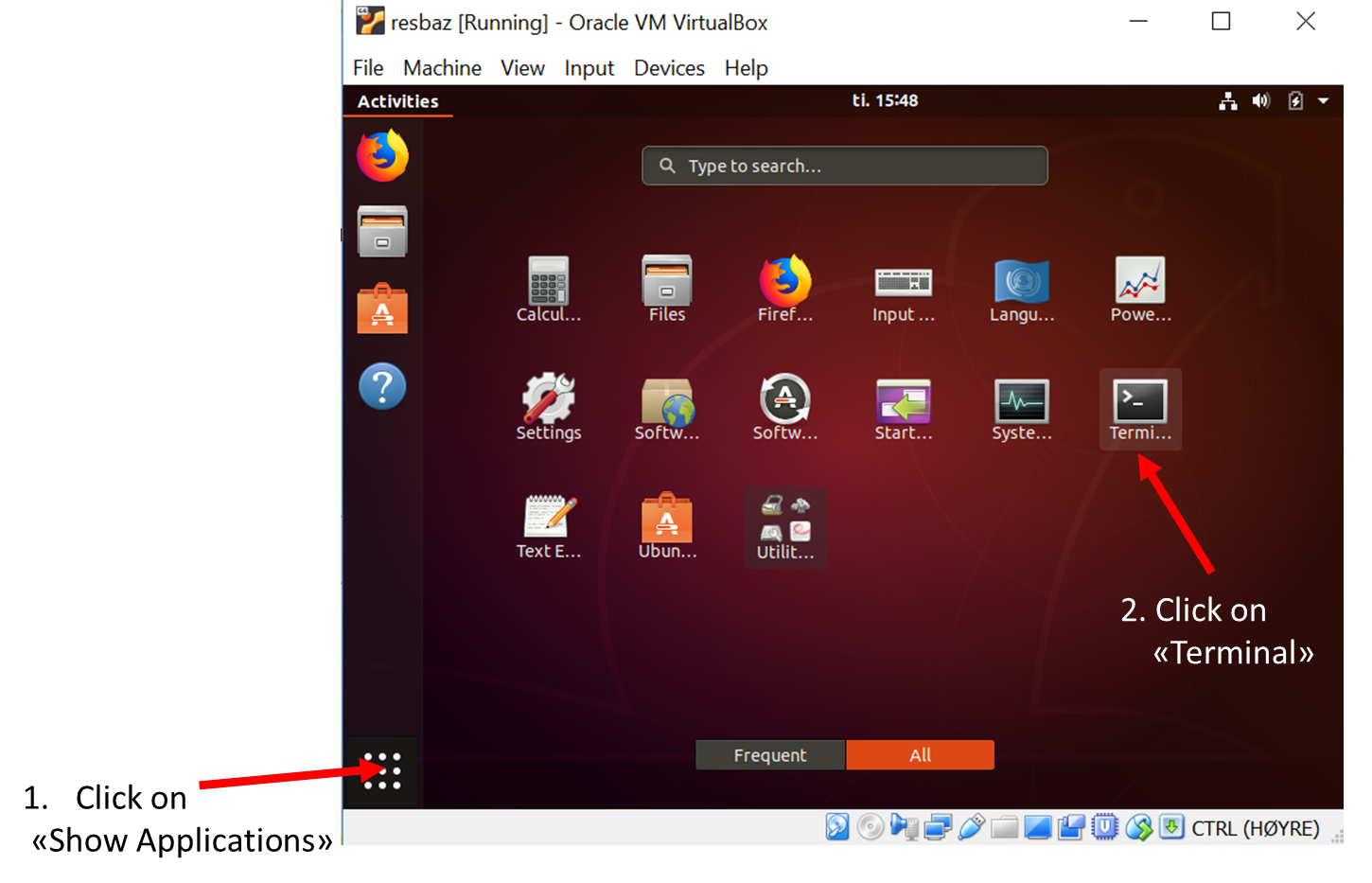The image size is (1372, 883).
Task: Open the Terminal app in the grid
Action: pyautogui.click(x=1140, y=409)
